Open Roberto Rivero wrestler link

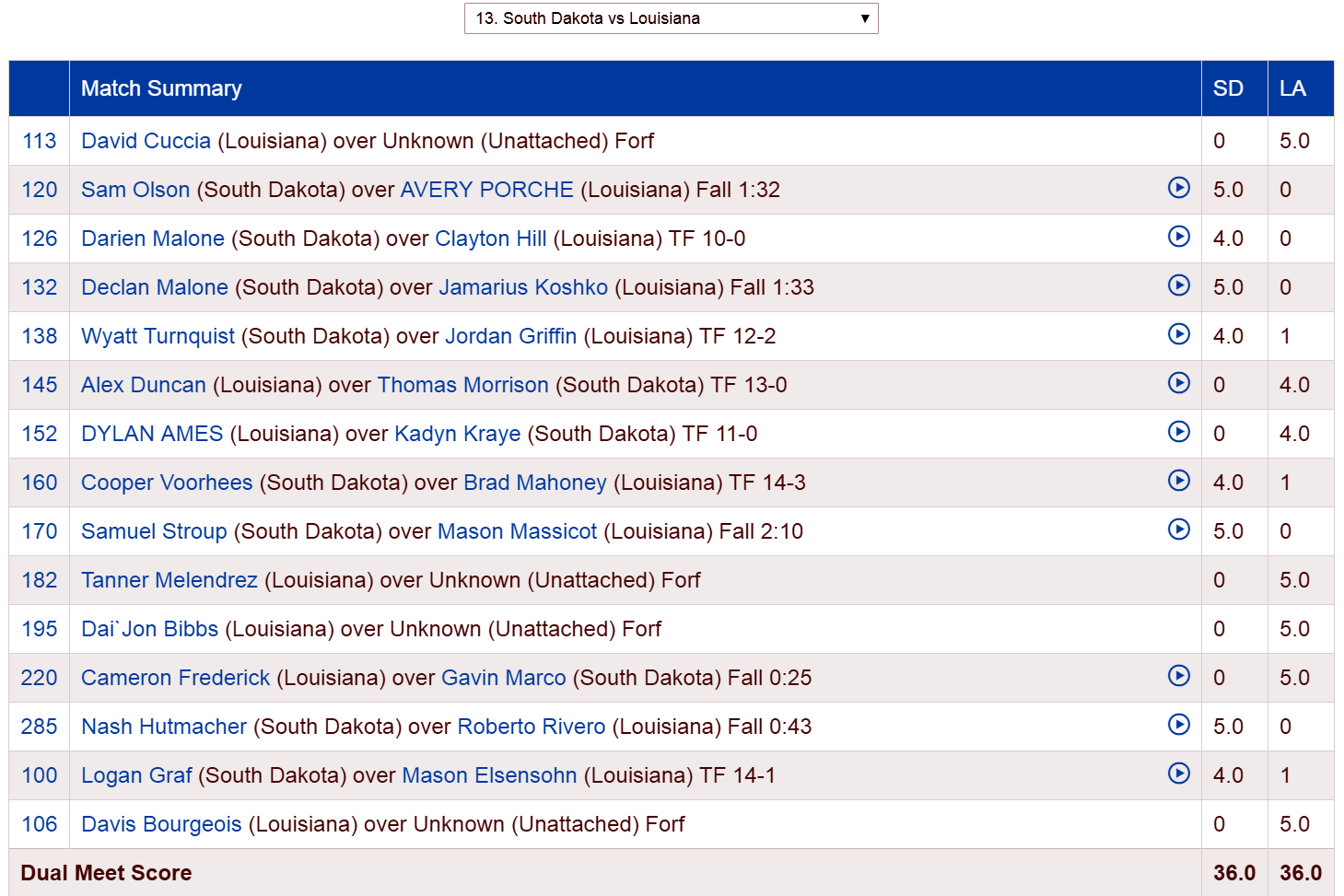pyautogui.click(x=532, y=727)
